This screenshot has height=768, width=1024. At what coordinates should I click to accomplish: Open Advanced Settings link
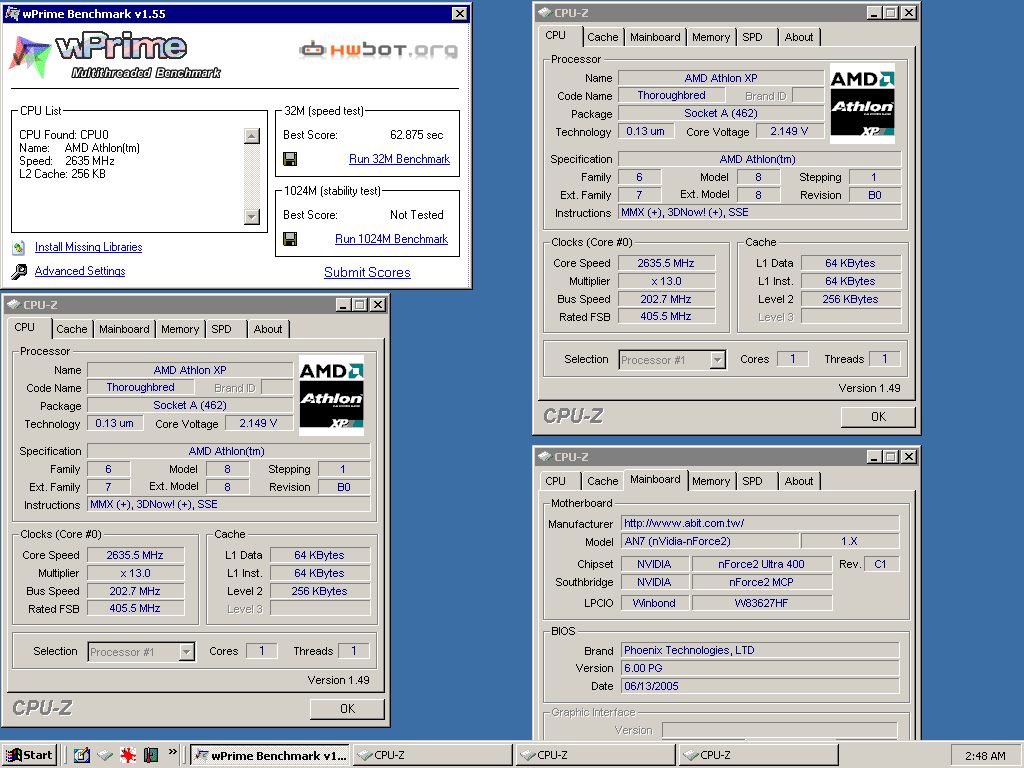(x=80, y=271)
